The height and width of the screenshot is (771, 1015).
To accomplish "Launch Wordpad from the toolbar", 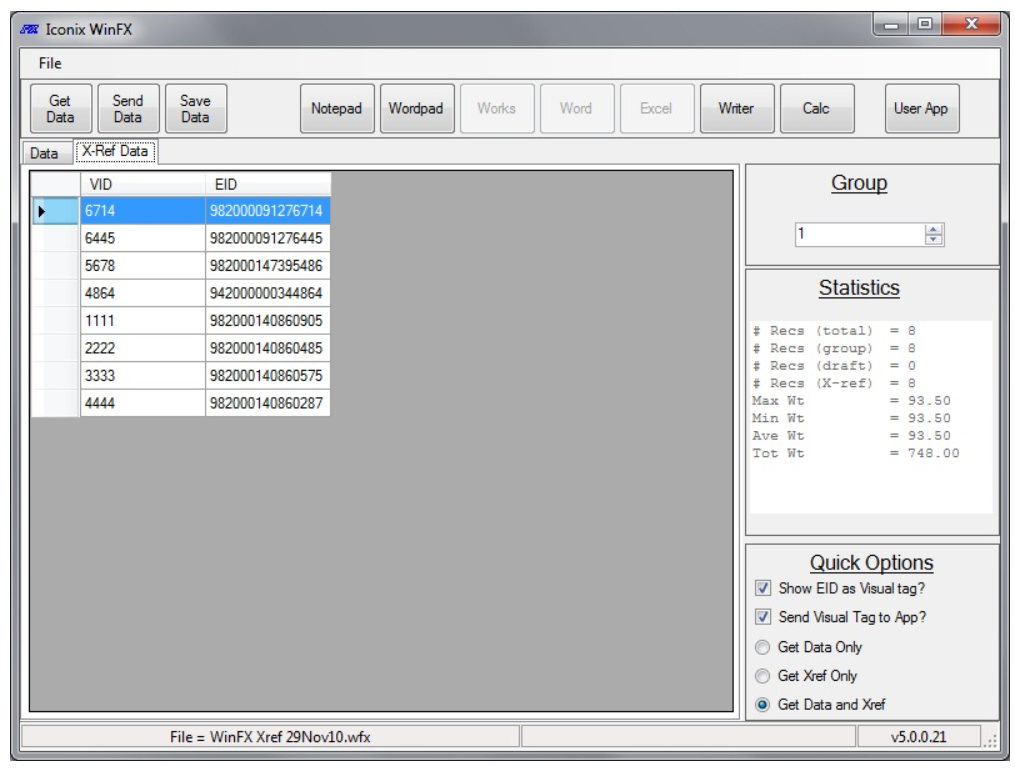I will [x=416, y=109].
